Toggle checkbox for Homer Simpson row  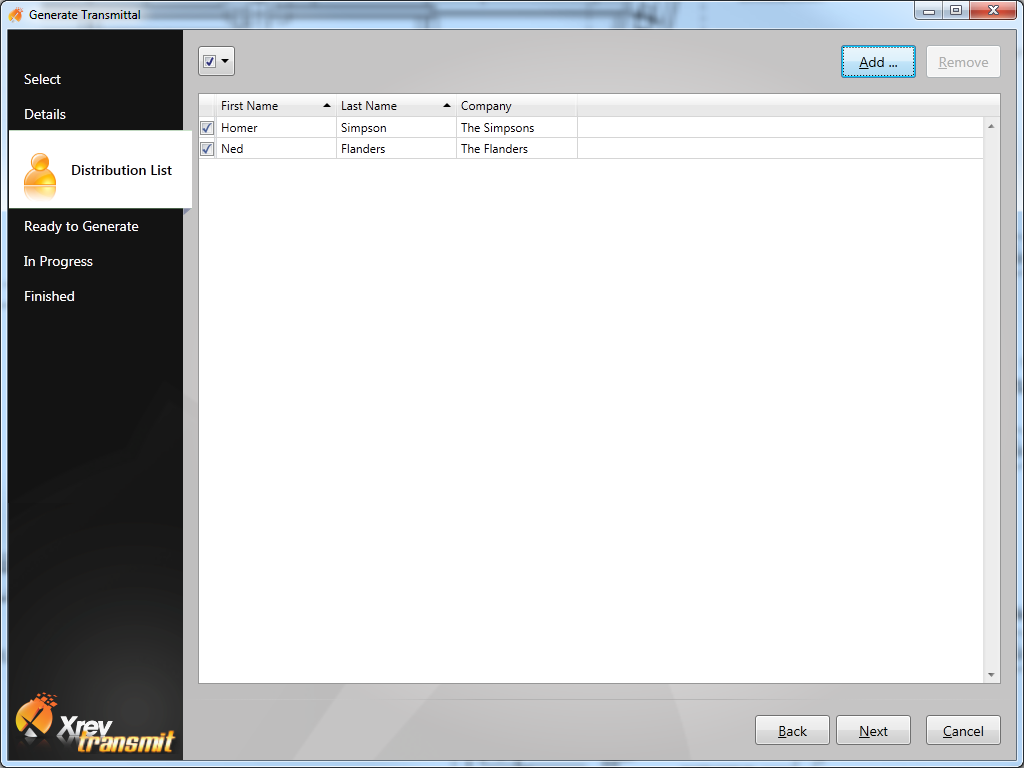click(x=207, y=128)
